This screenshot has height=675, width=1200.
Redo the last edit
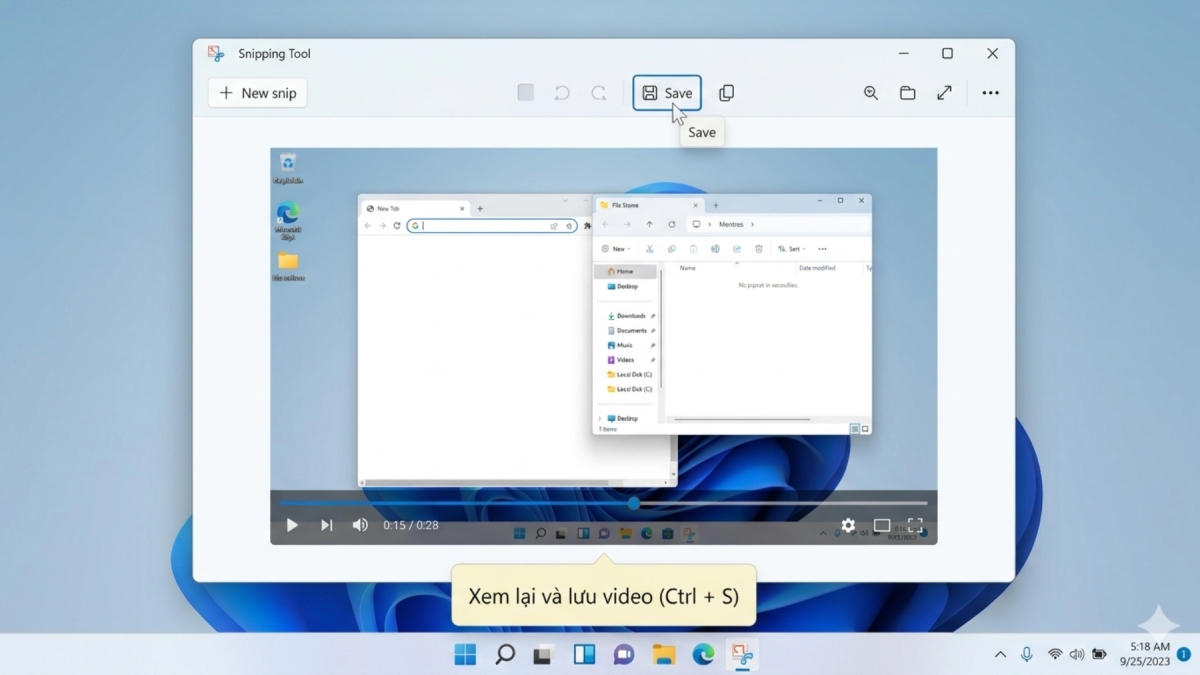click(598, 92)
